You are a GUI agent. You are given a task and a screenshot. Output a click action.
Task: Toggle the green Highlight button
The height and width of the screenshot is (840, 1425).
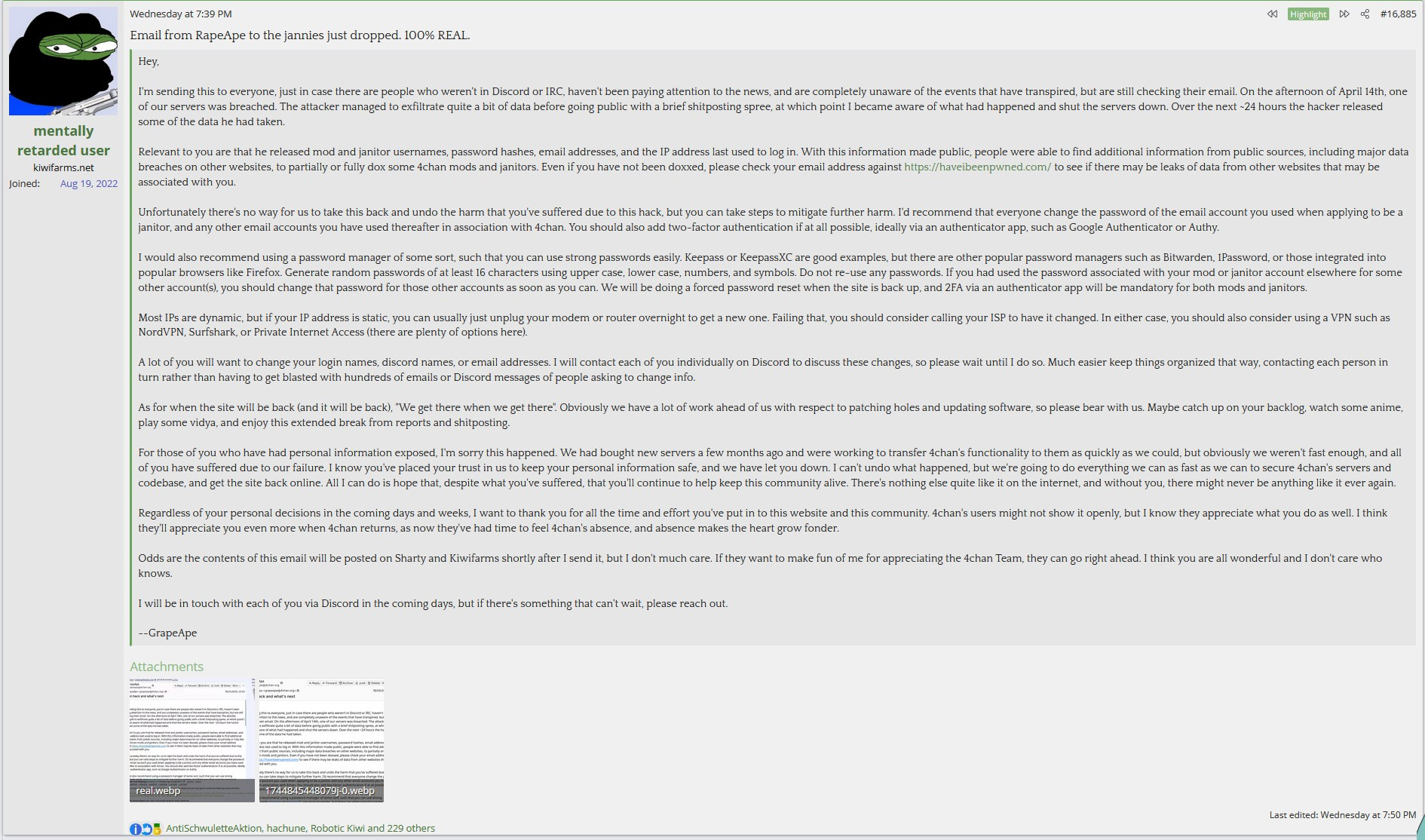point(1308,14)
